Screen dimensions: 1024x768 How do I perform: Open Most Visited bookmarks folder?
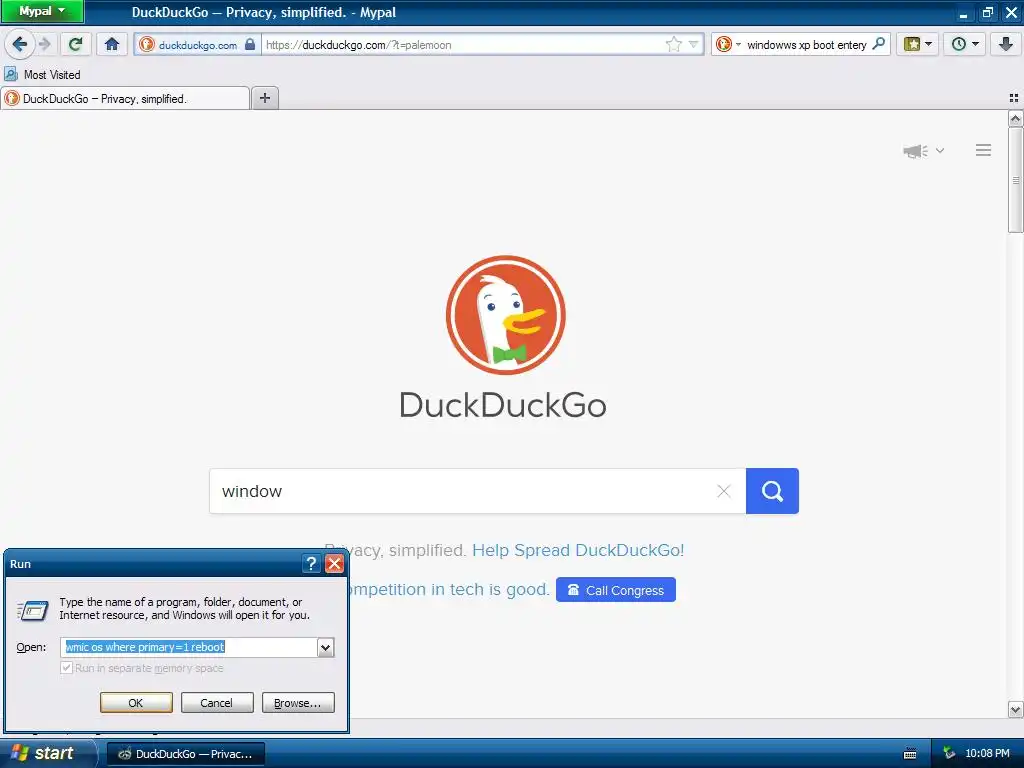pyautogui.click(x=42, y=74)
